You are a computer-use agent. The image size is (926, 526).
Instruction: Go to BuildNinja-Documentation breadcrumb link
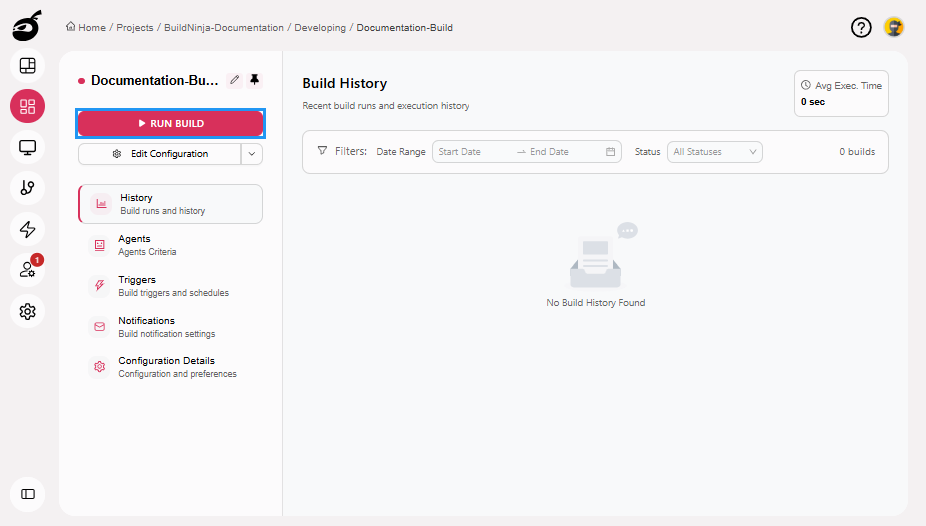pos(221,28)
